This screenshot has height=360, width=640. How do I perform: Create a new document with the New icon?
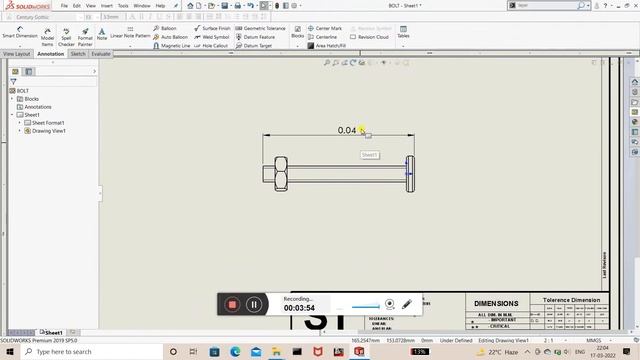click(x=199, y=6)
